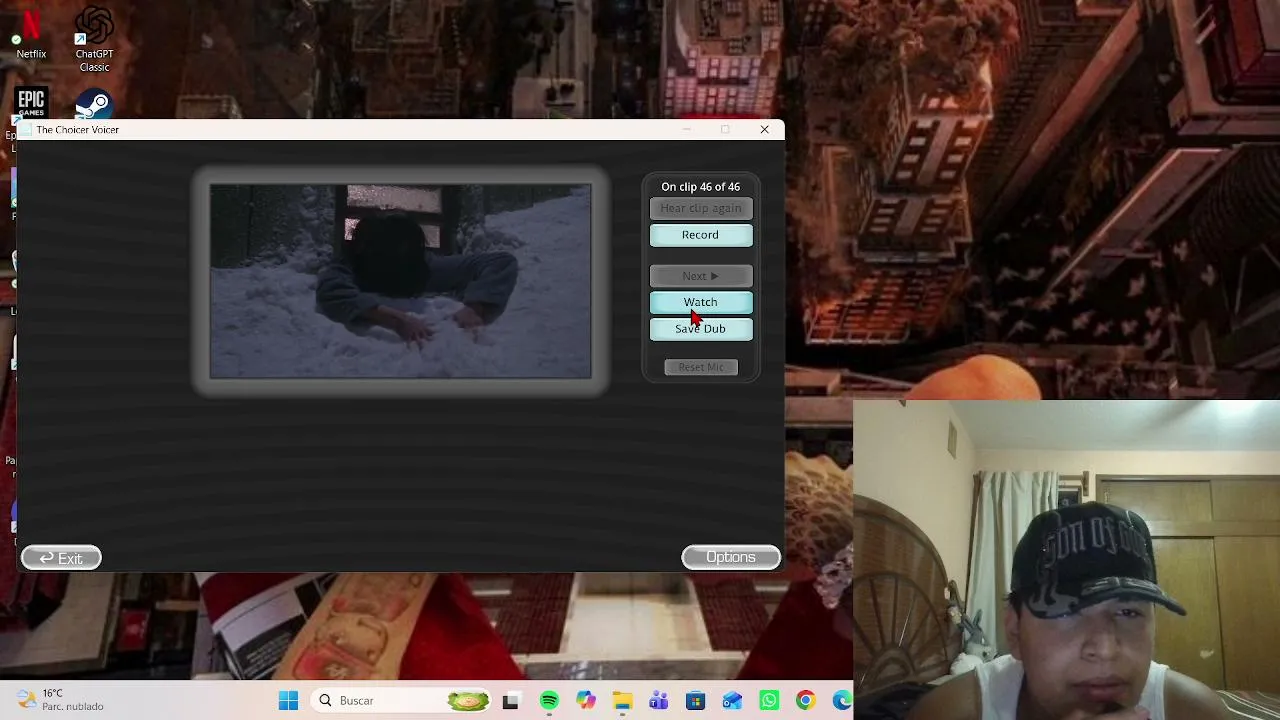The width and height of the screenshot is (1280, 720).
Task: Open Task View from the taskbar
Action: 511,701
